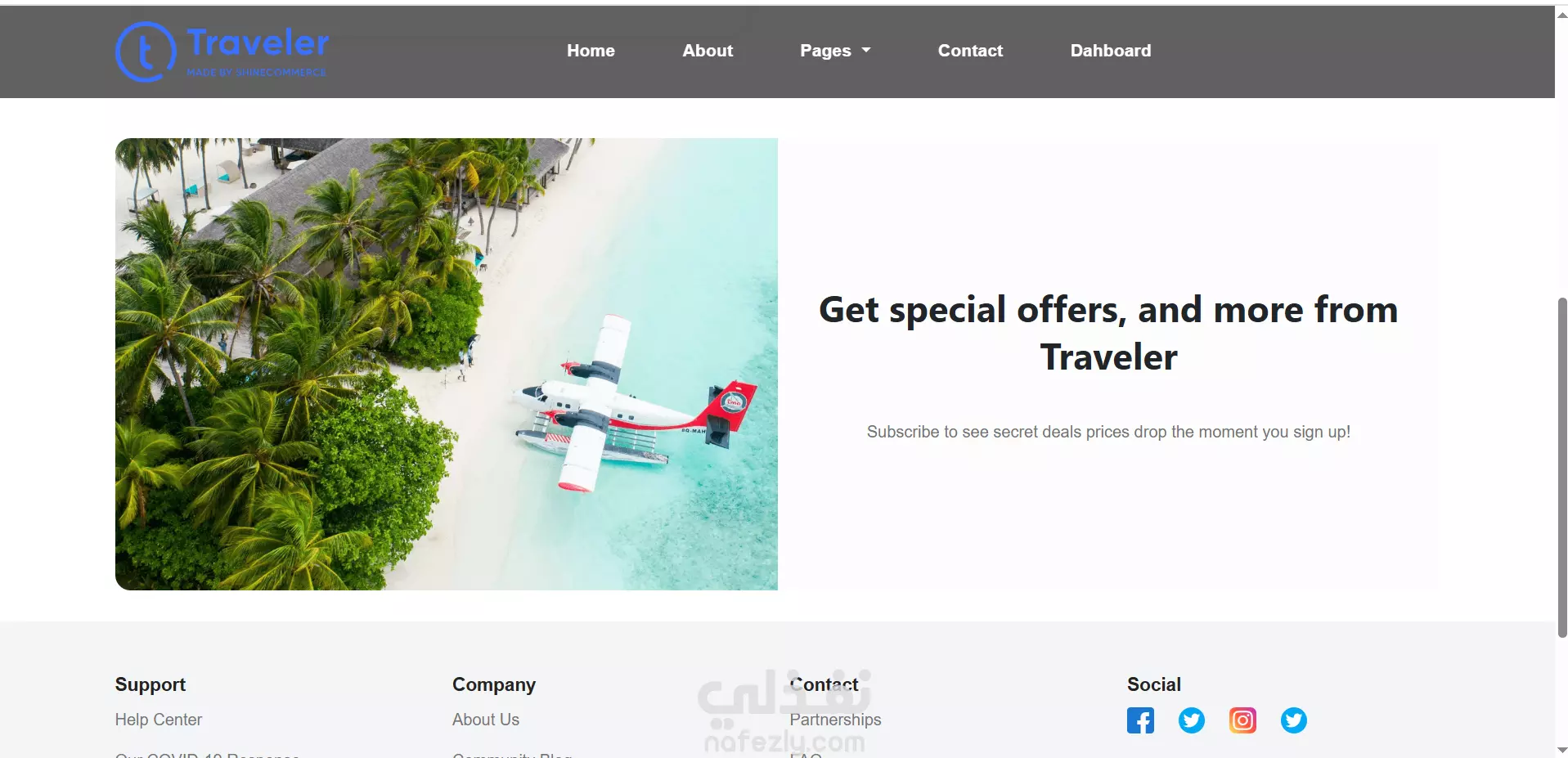Open the About menu item
Image resolution: width=1568 pixels, height=758 pixels.
click(708, 51)
